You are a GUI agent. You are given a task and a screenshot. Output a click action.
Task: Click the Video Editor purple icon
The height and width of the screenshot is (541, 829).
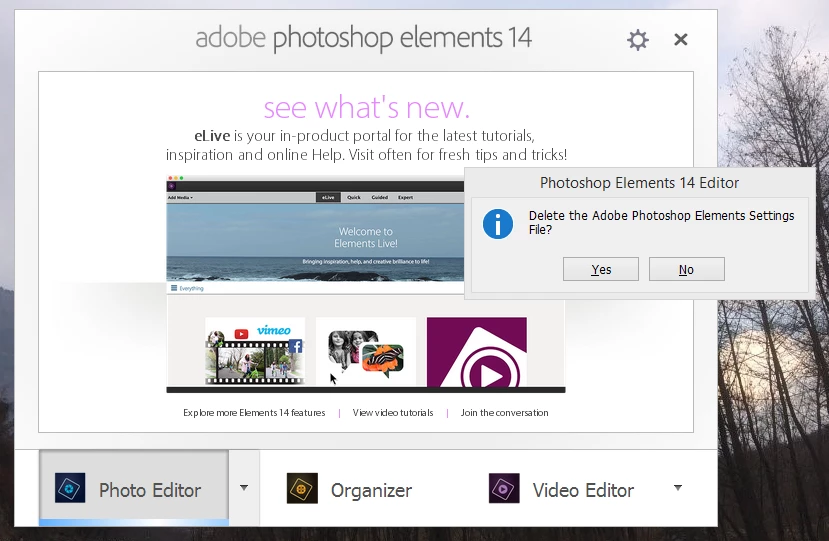click(504, 488)
